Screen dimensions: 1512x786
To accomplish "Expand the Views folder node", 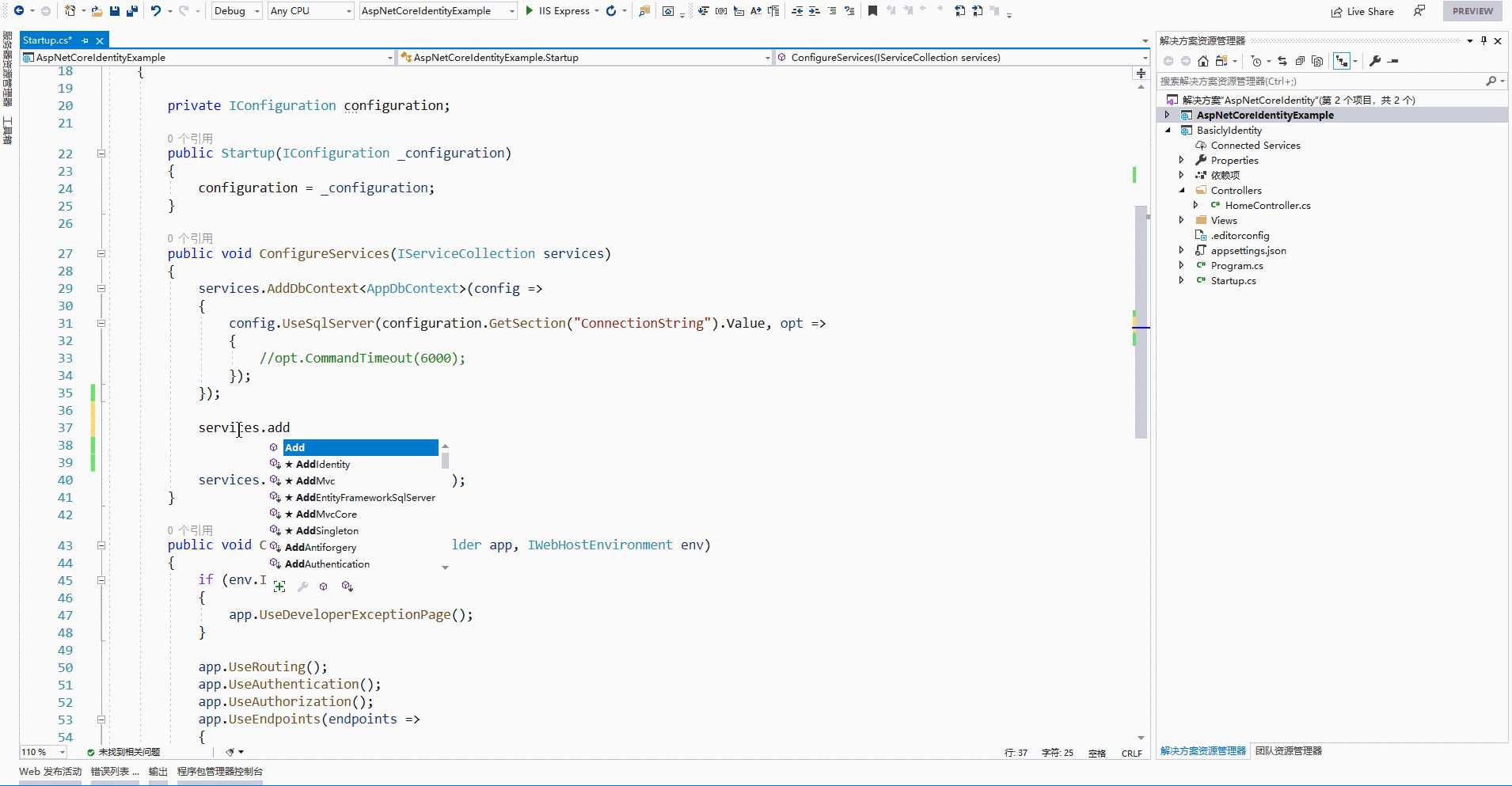I will [x=1181, y=221].
